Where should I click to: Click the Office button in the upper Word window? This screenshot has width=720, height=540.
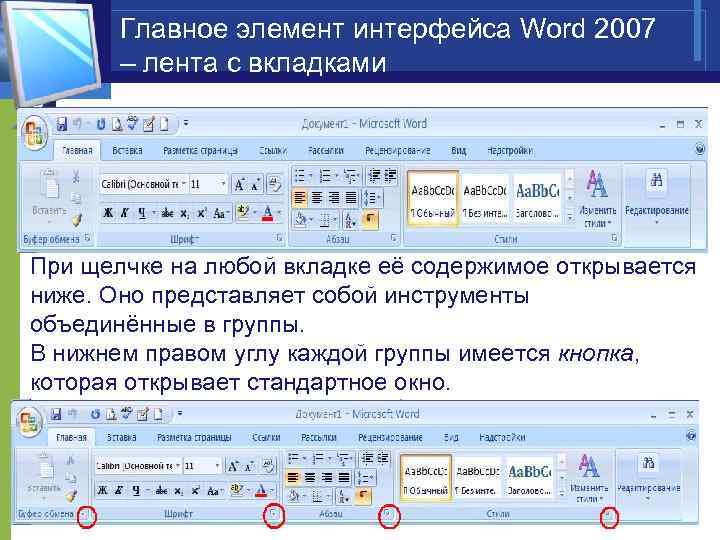pyautogui.click(x=34, y=133)
